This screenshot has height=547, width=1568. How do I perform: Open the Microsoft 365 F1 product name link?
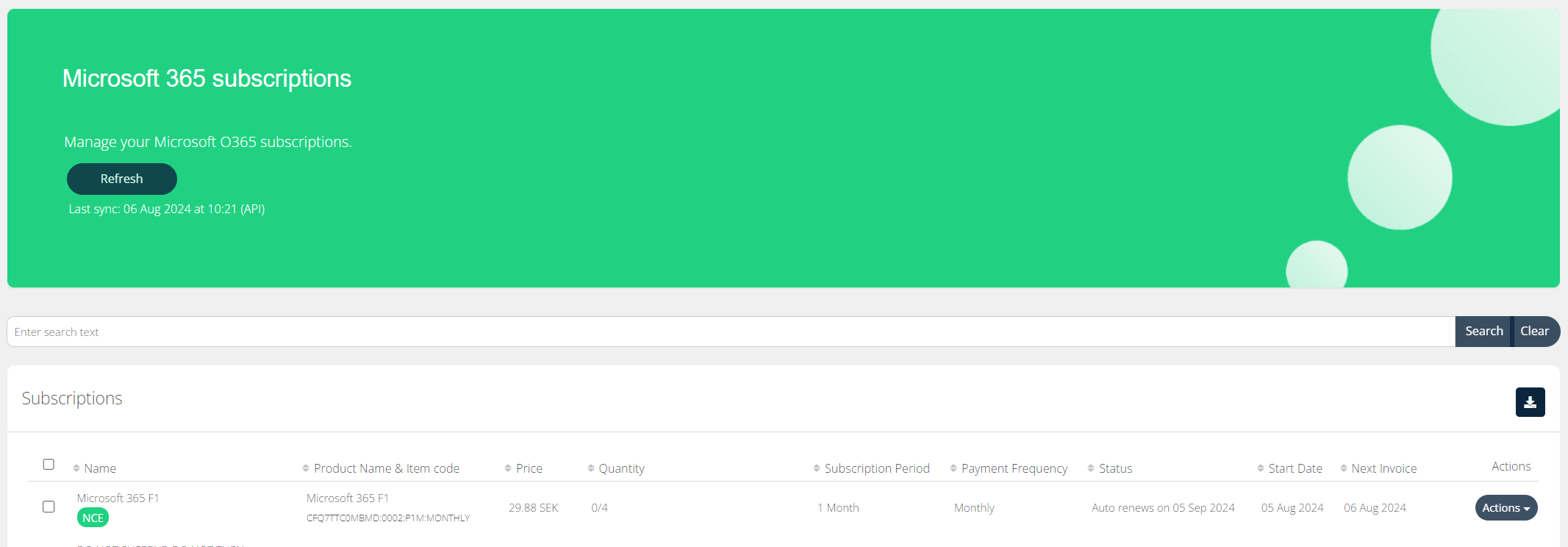pos(348,498)
